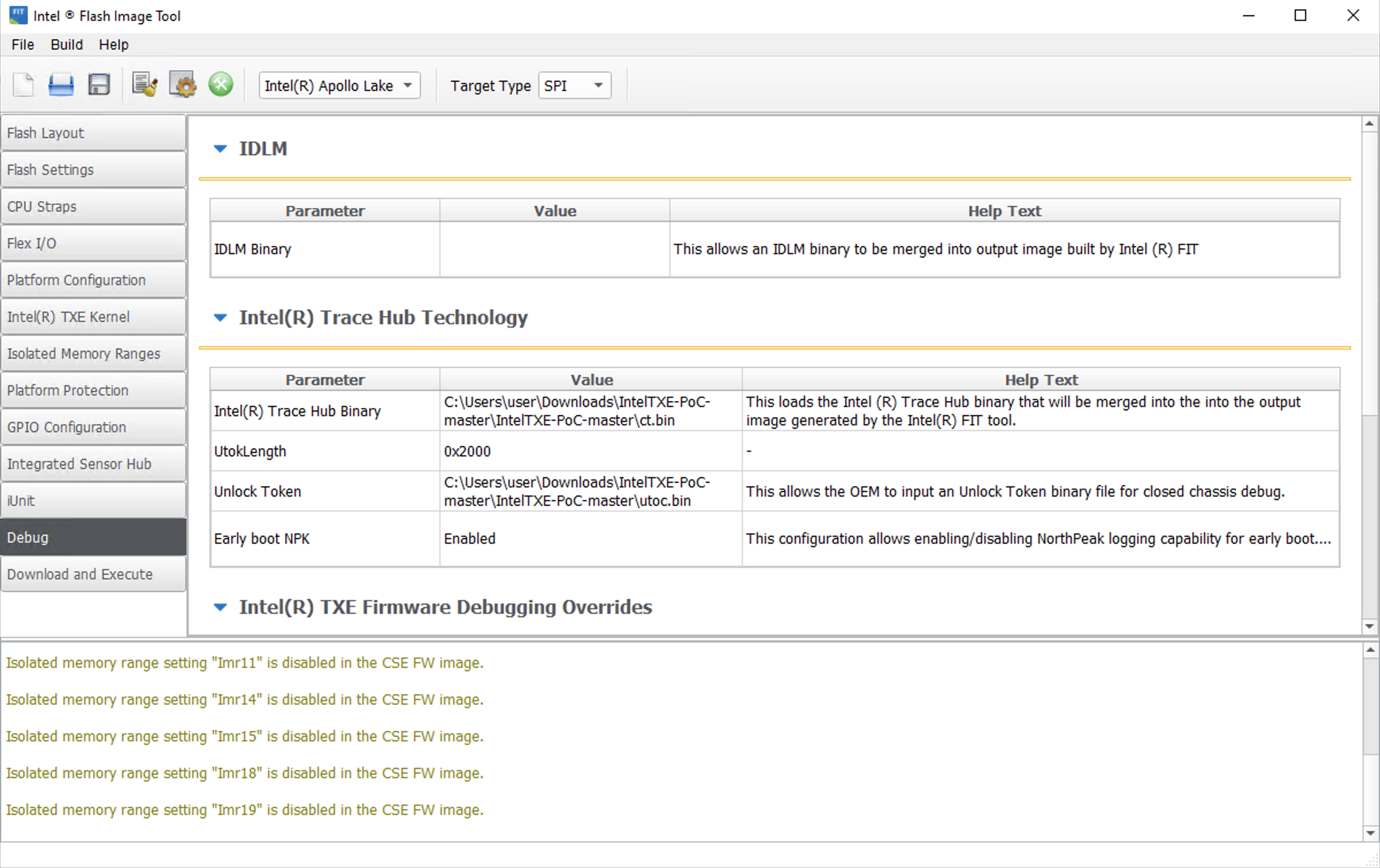Click the closed chassis debug help text

point(1015,491)
